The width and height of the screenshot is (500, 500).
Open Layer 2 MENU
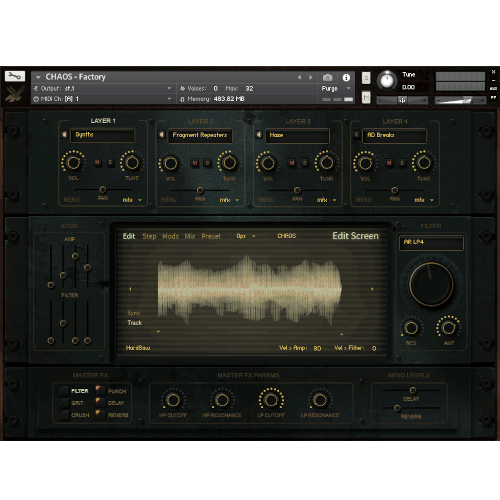(169, 200)
